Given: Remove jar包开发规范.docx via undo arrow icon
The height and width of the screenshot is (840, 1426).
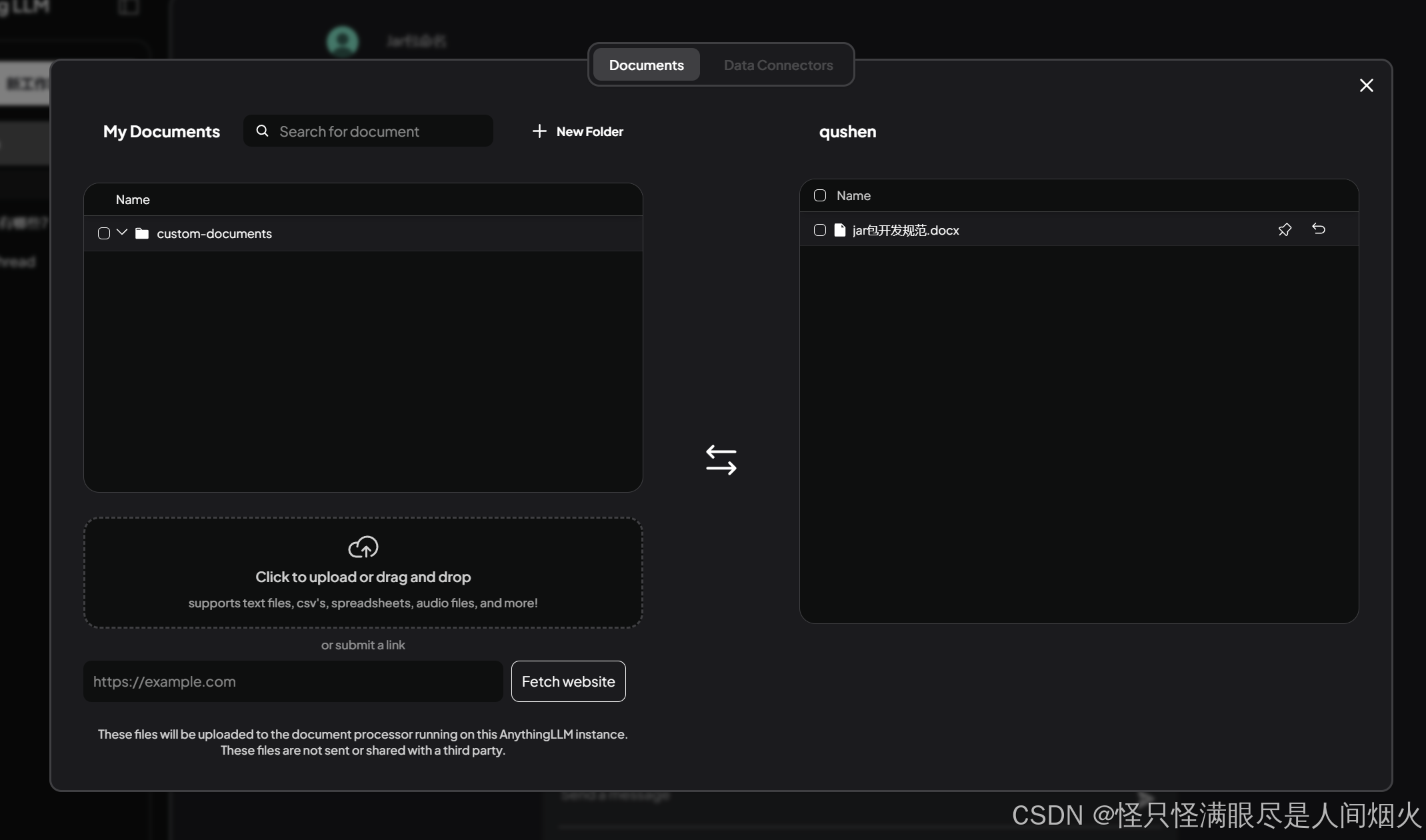Looking at the screenshot, I should coord(1319,229).
